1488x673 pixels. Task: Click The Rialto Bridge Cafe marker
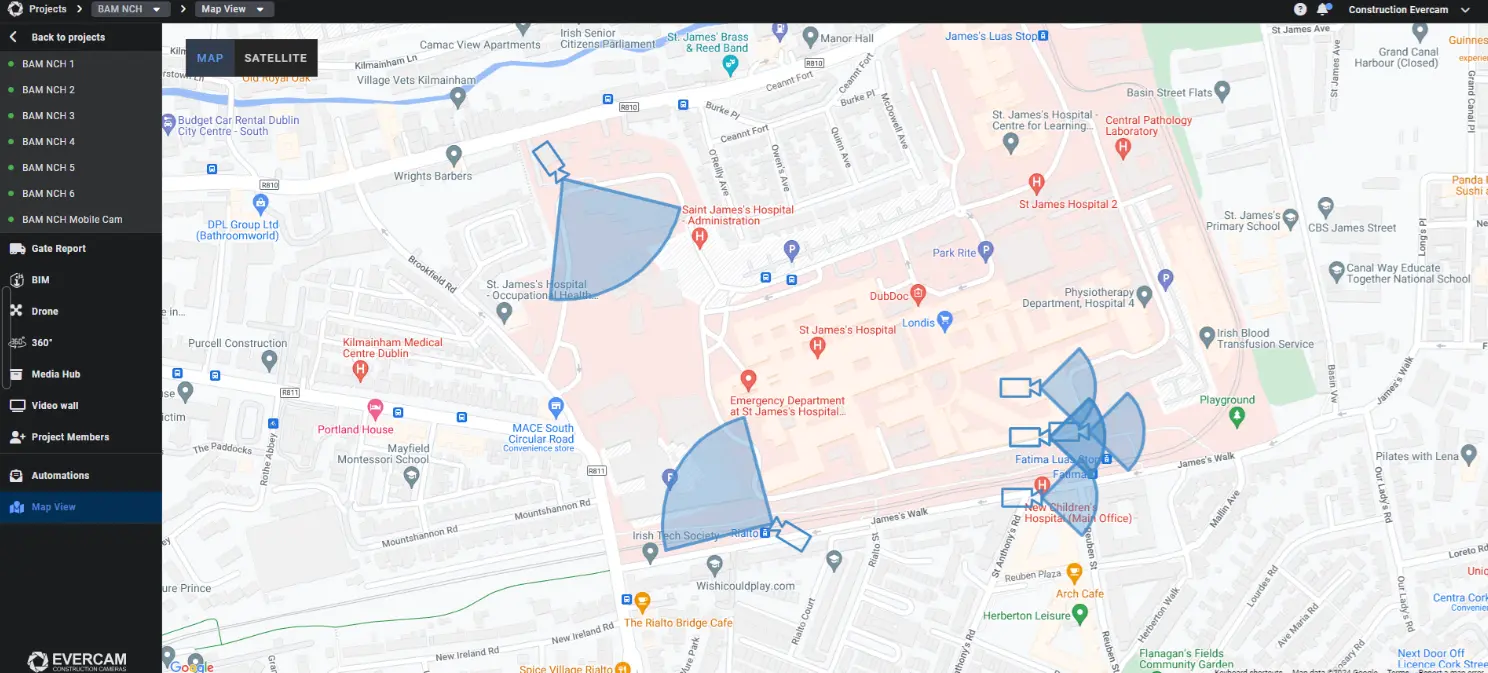[x=642, y=602]
